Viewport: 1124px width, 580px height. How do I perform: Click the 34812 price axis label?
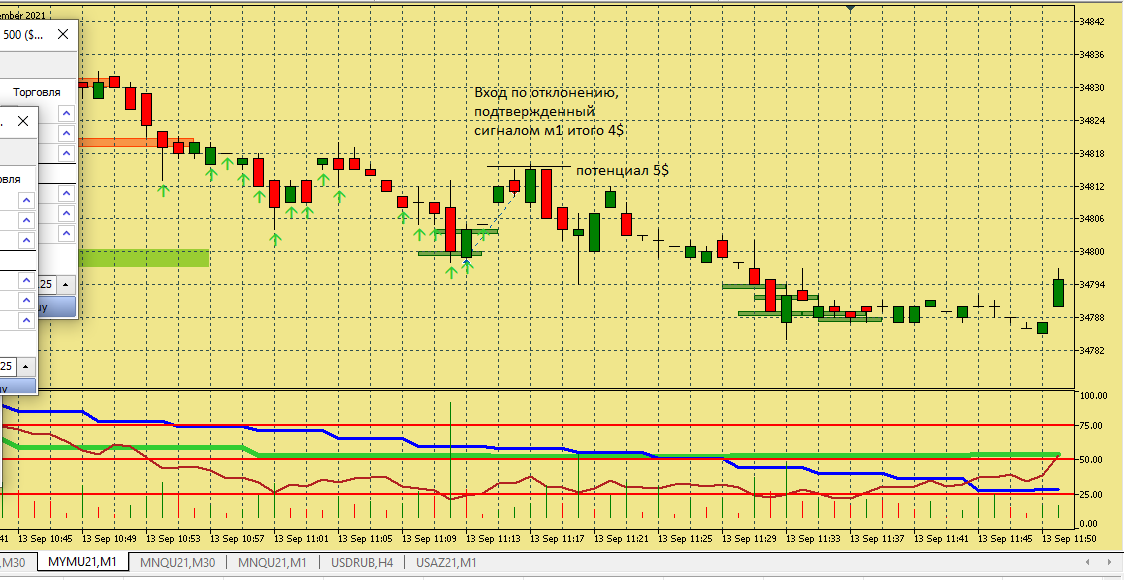point(1092,186)
